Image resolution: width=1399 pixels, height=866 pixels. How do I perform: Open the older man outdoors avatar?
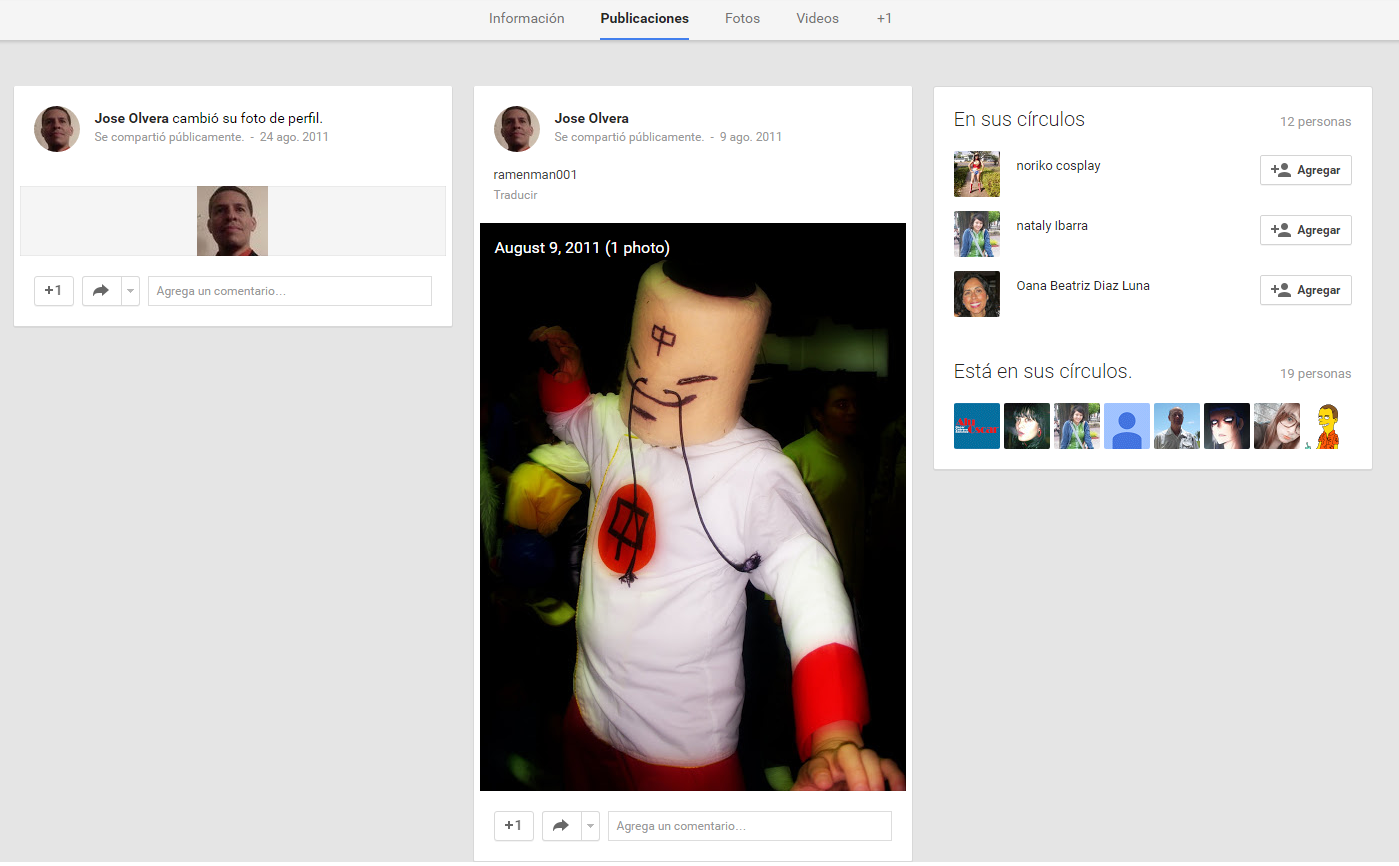point(1177,426)
